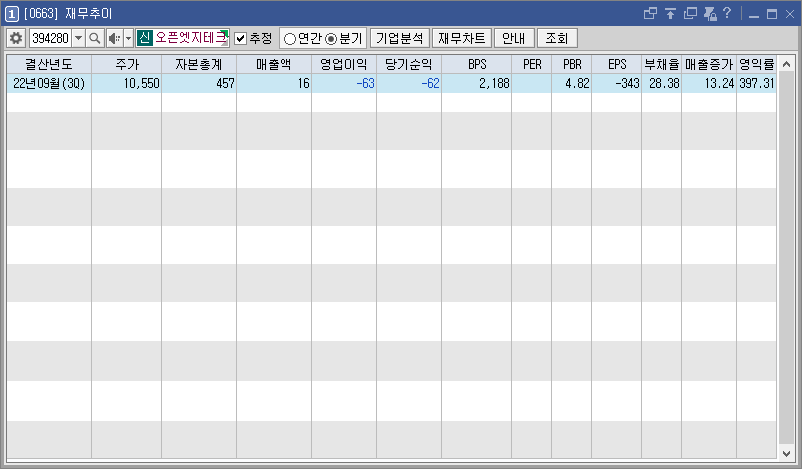Click the PER column header
This screenshot has height=469, width=802.
coord(532,64)
